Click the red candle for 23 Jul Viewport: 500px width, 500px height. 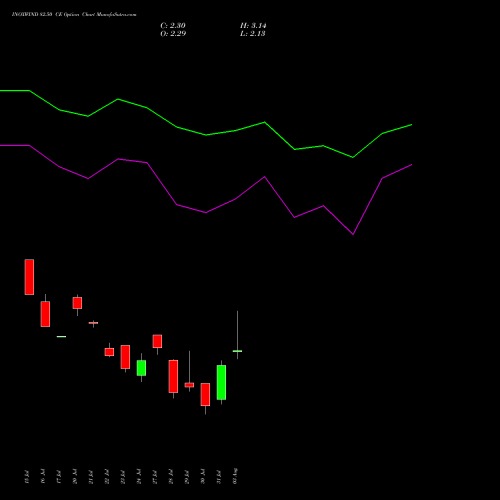125,357
